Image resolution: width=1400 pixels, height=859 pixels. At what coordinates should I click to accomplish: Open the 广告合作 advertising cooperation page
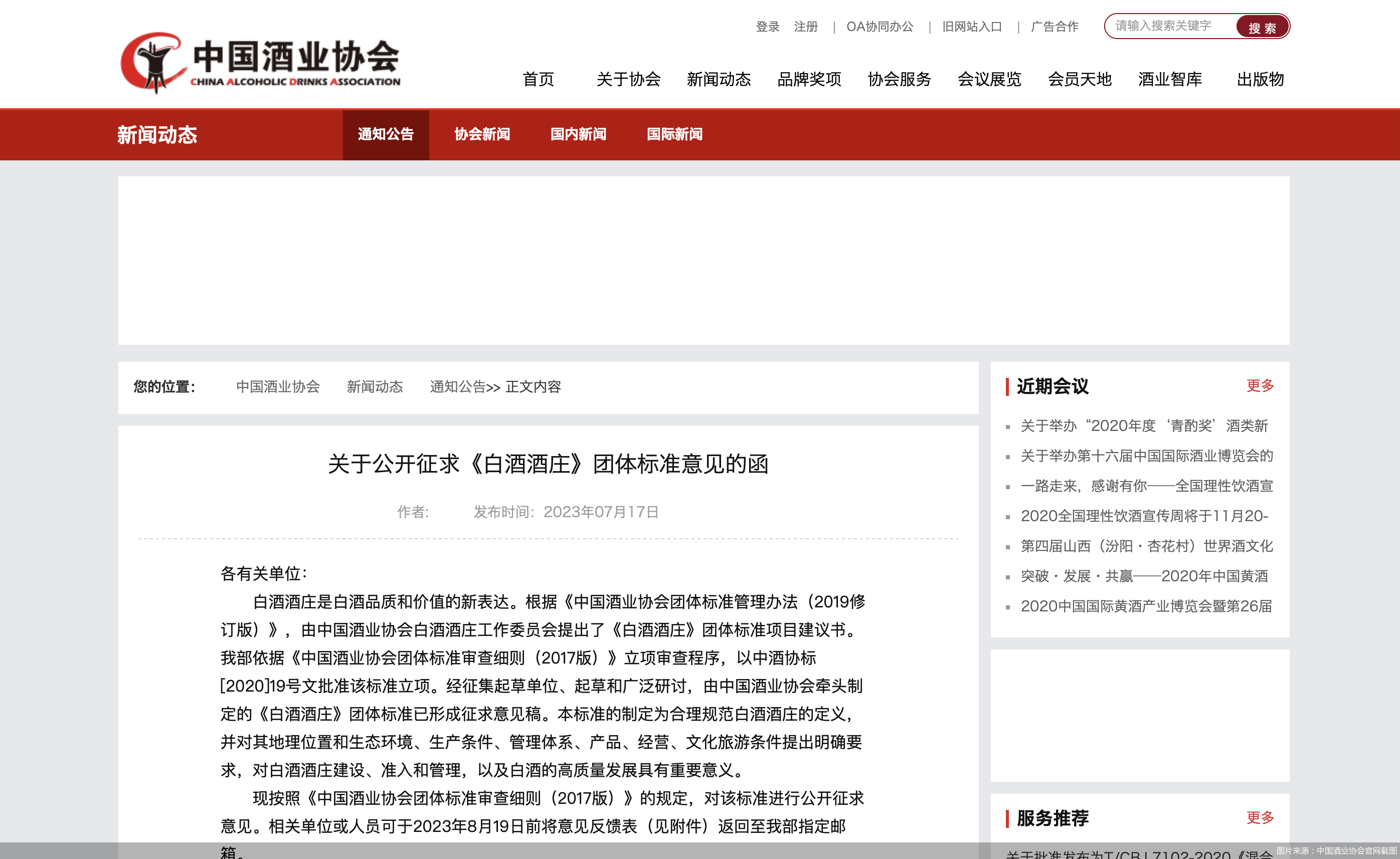point(1054,26)
